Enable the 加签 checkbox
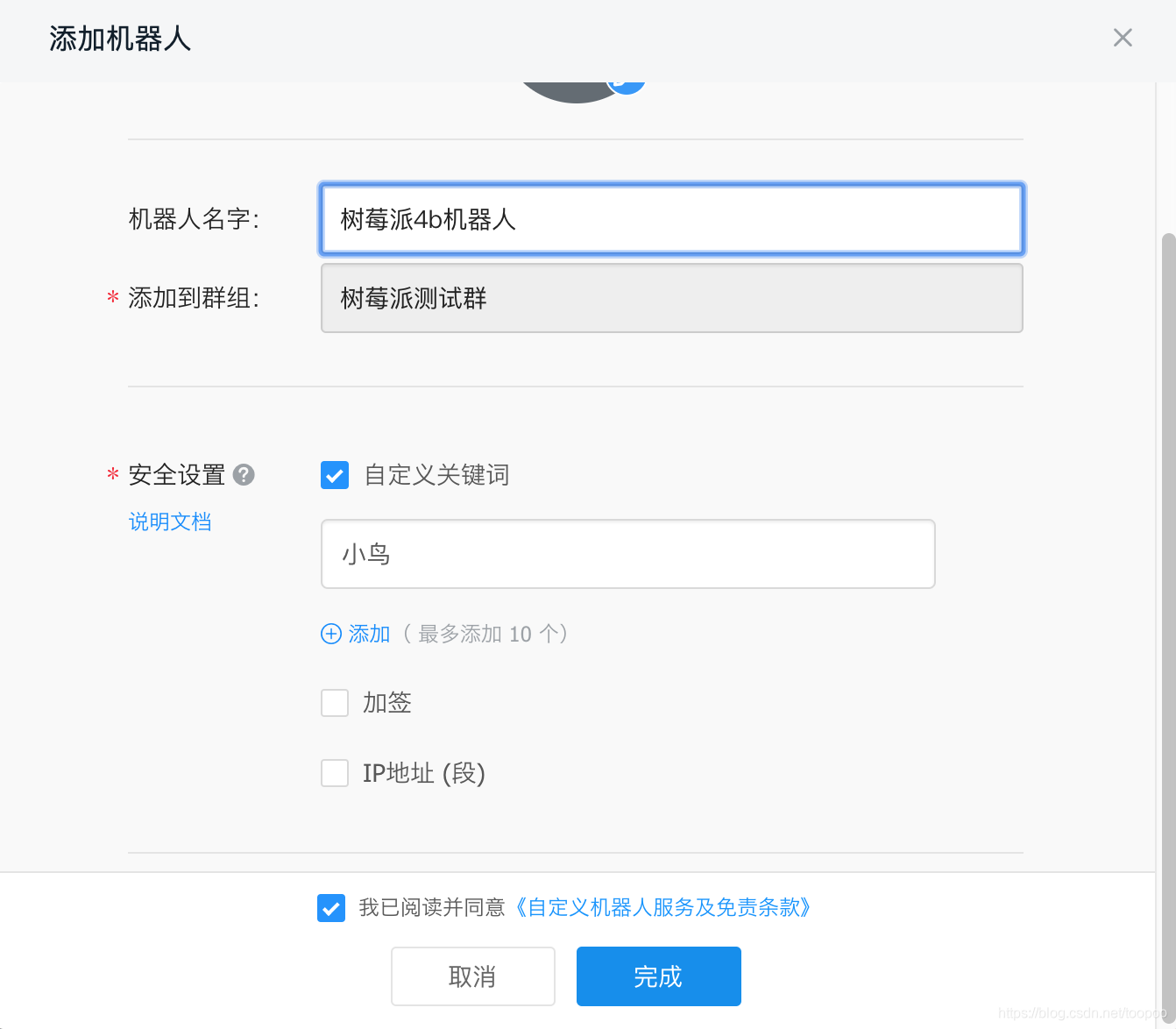Viewport: 1176px width, 1029px height. 335,703
